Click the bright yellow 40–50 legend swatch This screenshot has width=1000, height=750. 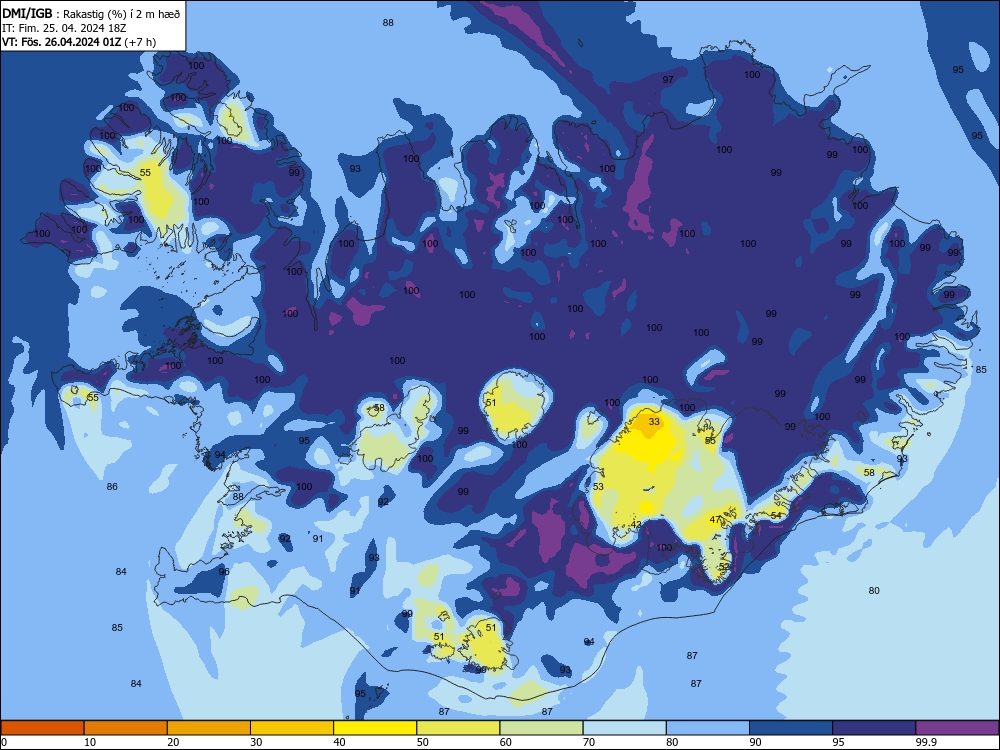pos(375,728)
